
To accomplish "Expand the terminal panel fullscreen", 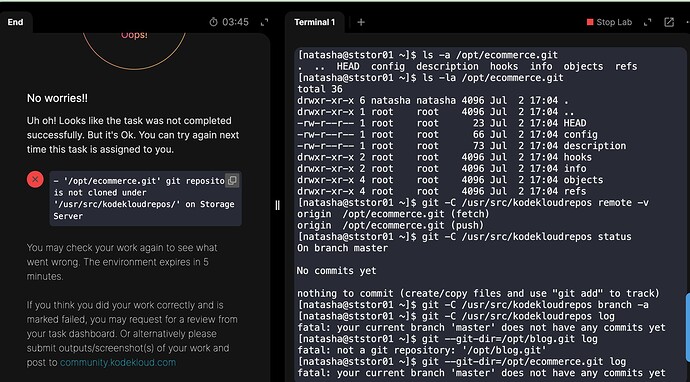I will pos(647,22).
